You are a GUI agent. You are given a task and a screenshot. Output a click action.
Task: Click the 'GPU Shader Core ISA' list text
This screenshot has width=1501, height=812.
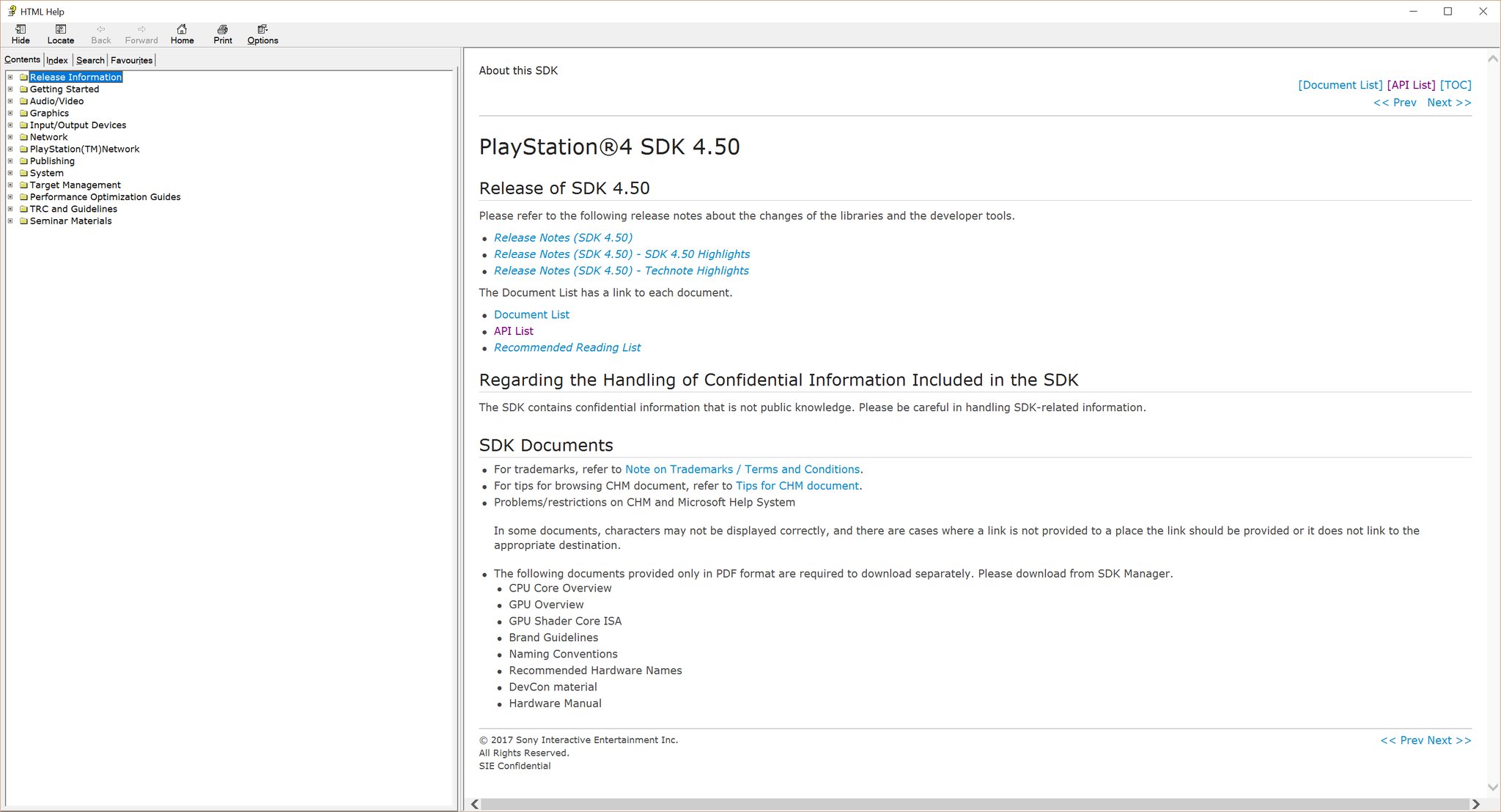pyautogui.click(x=565, y=621)
